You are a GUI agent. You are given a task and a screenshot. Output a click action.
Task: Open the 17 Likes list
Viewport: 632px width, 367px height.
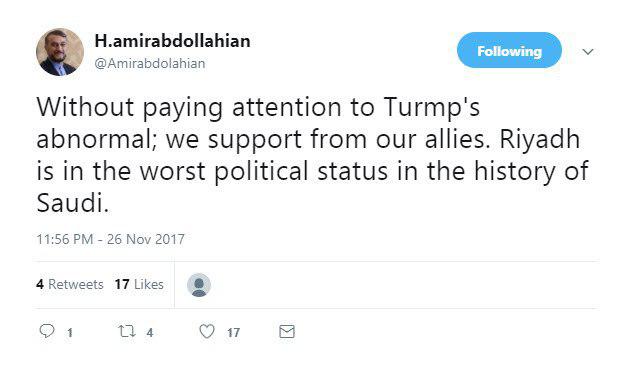click(x=139, y=284)
